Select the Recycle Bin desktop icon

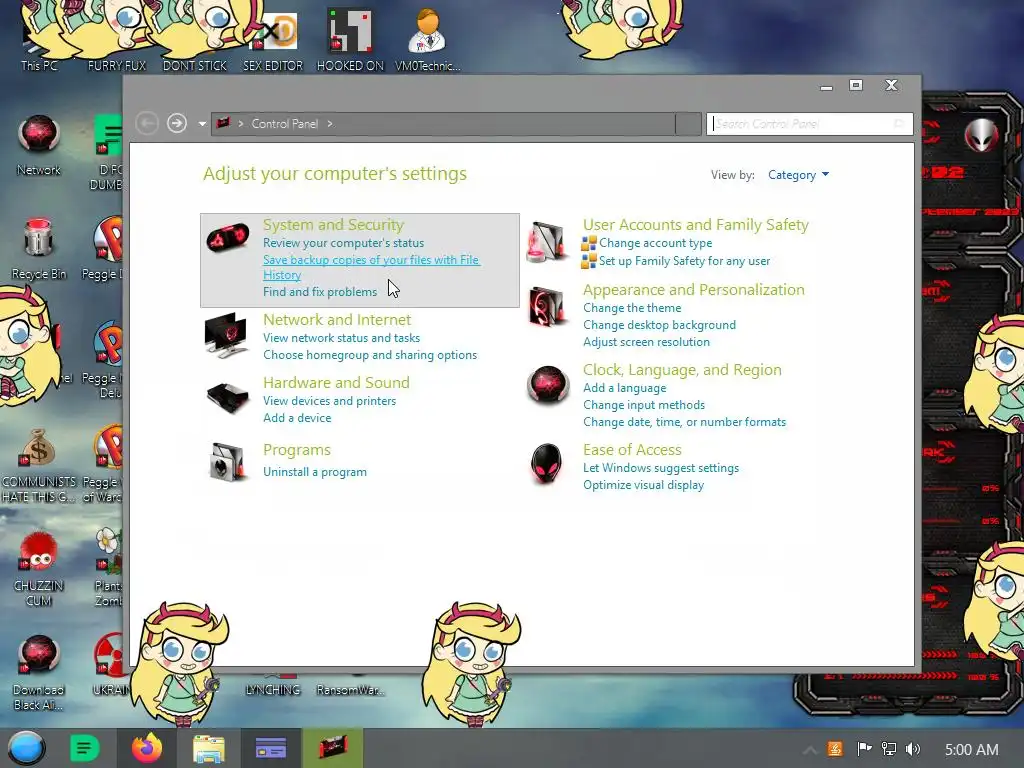pos(39,249)
